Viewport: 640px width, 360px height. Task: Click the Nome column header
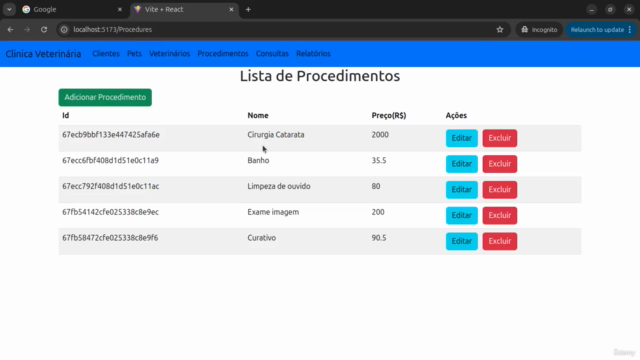click(258, 116)
